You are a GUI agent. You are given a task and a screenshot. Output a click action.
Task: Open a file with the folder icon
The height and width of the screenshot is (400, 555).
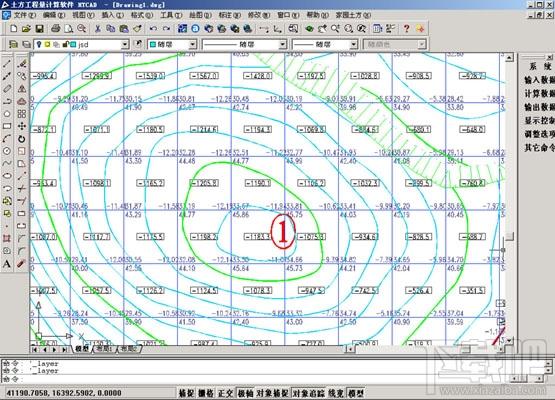(26, 29)
